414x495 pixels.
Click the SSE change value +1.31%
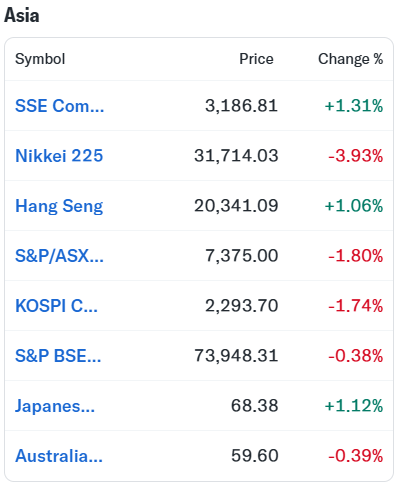(x=354, y=106)
